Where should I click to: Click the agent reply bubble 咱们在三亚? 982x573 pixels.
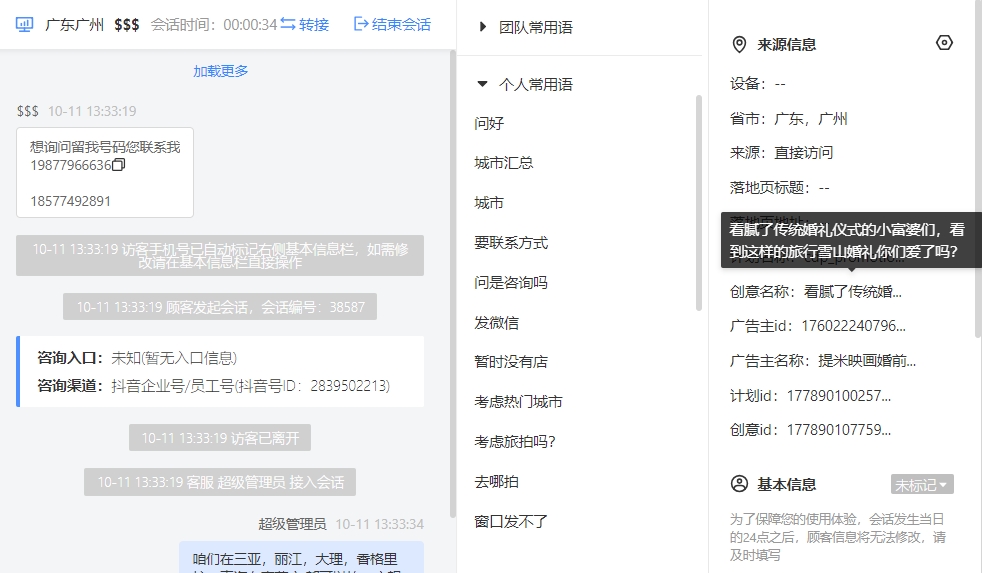(301, 557)
